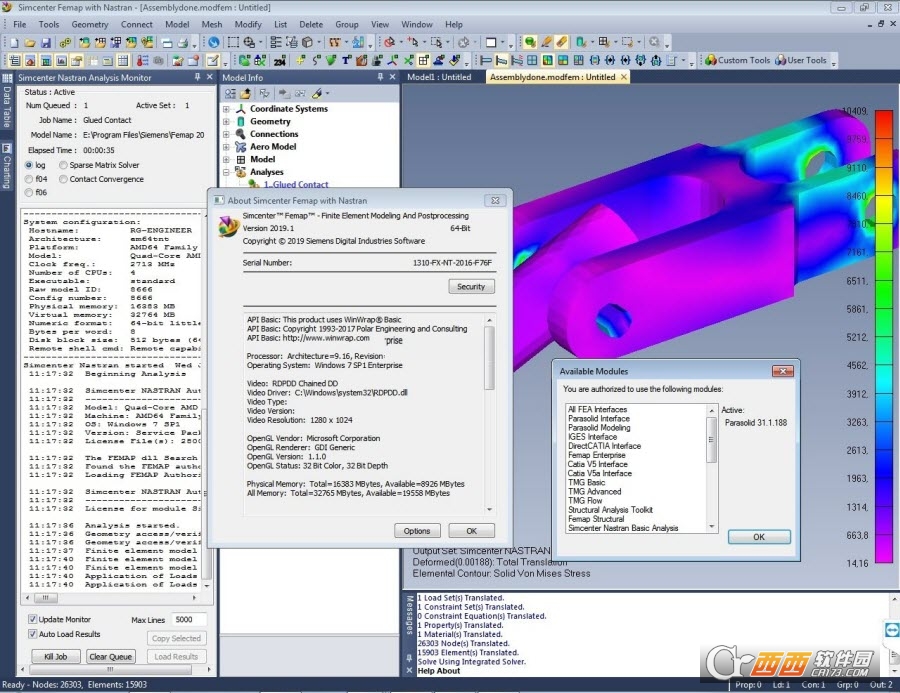The height and width of the screenshot is (693, 900).
Task: Open the Mesh menu
Action: (211, 24)
